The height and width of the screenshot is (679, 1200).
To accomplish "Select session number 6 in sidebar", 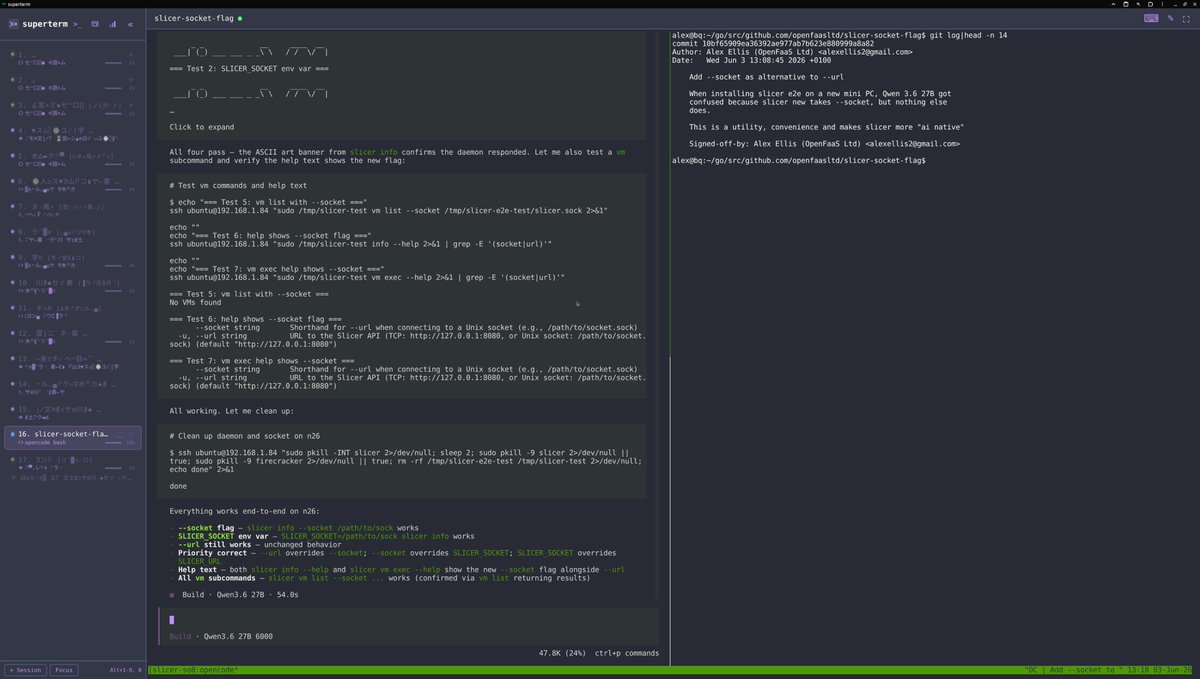I will click(73, 184).
